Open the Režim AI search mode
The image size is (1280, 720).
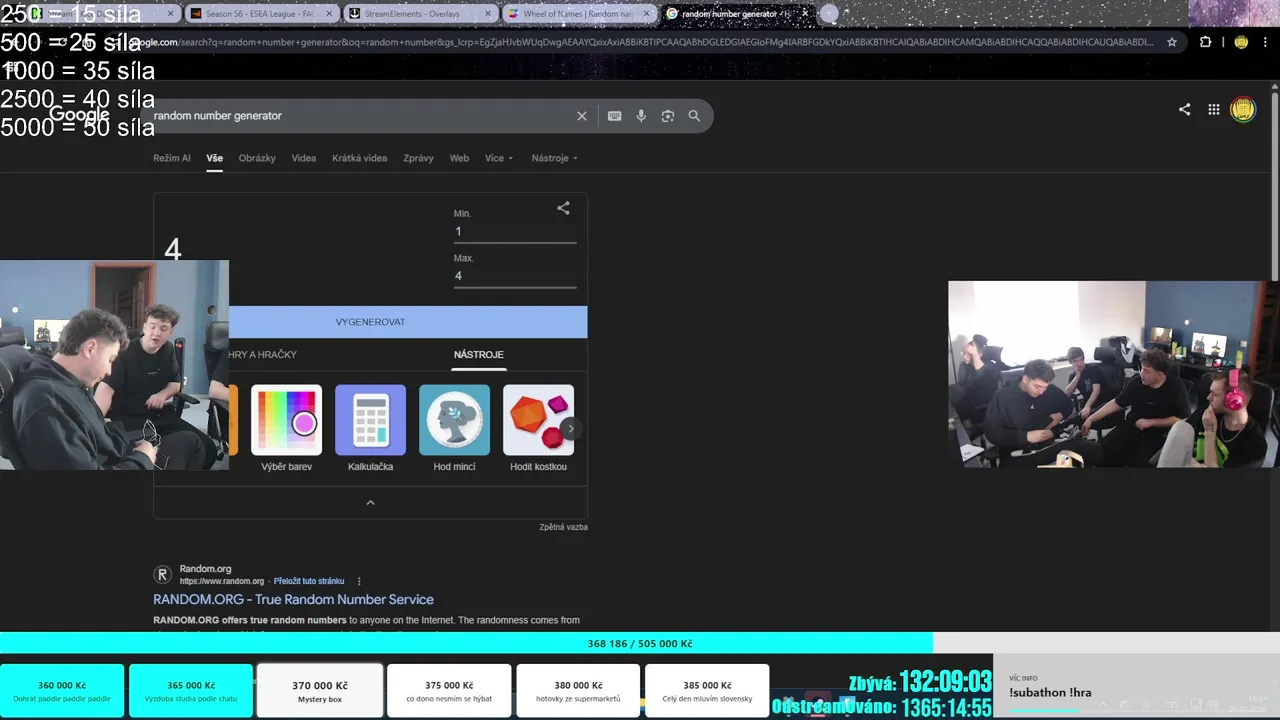tap(171, 158)
